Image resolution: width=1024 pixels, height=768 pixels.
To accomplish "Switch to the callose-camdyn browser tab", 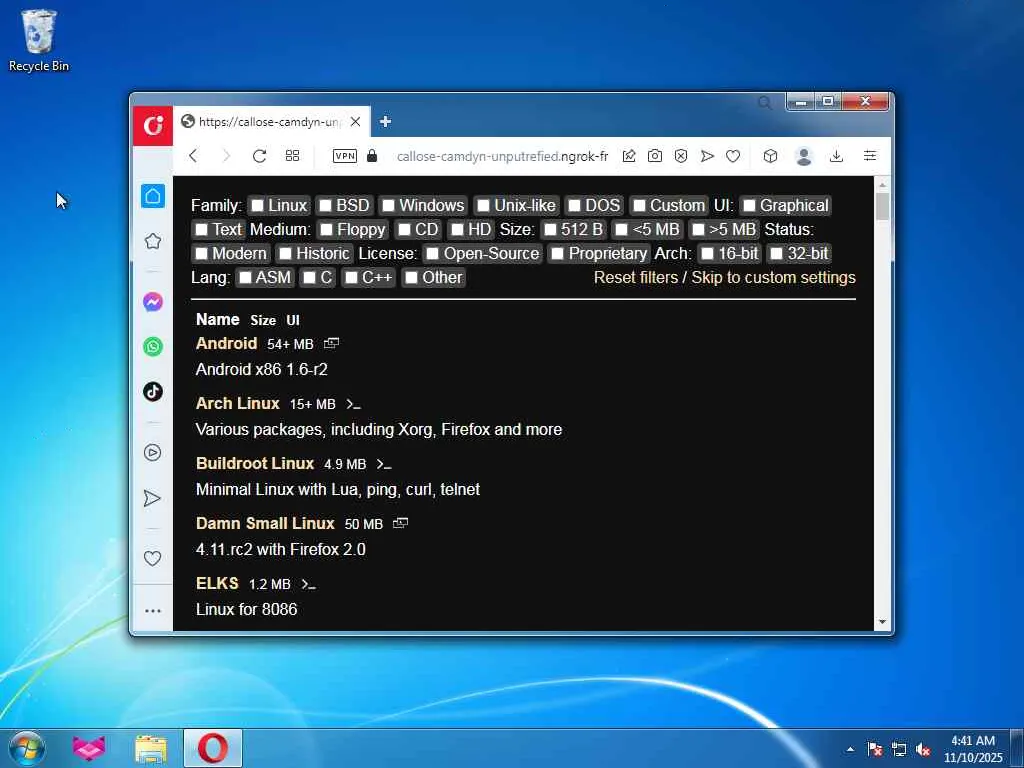I will point(270,122).
